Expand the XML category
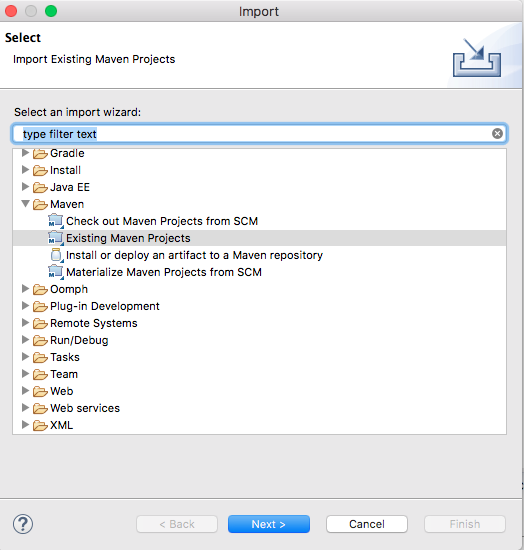The image size is (524, 550). point(25,424)
